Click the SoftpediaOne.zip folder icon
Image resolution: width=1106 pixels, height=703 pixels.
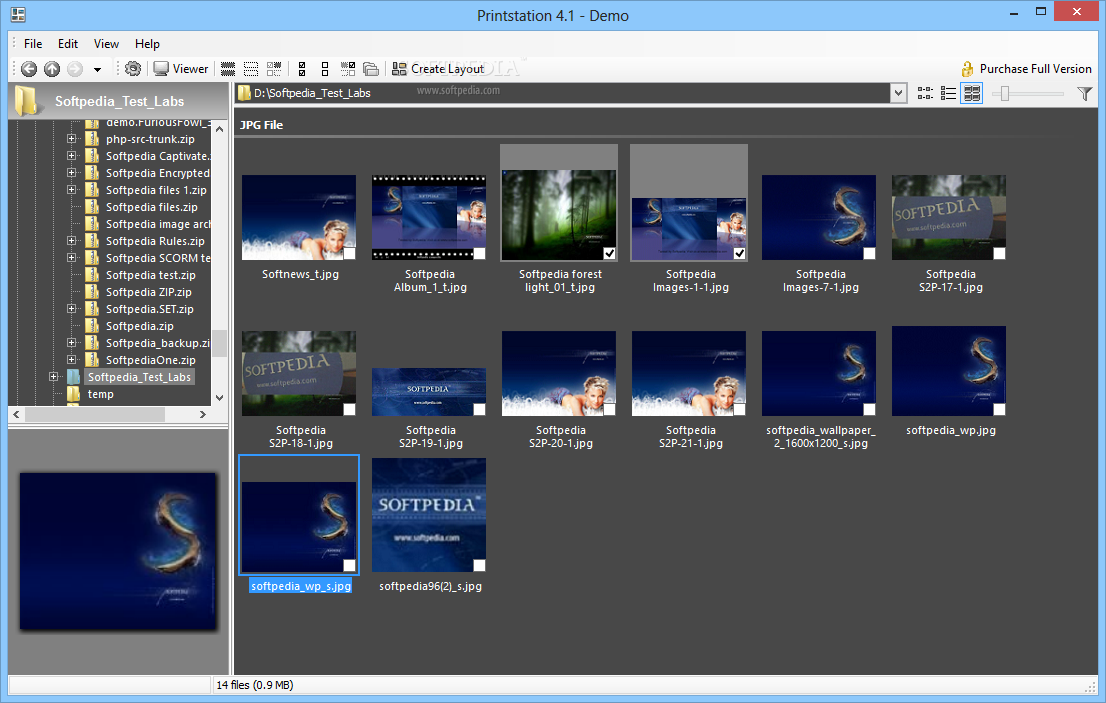pos(92,360)
